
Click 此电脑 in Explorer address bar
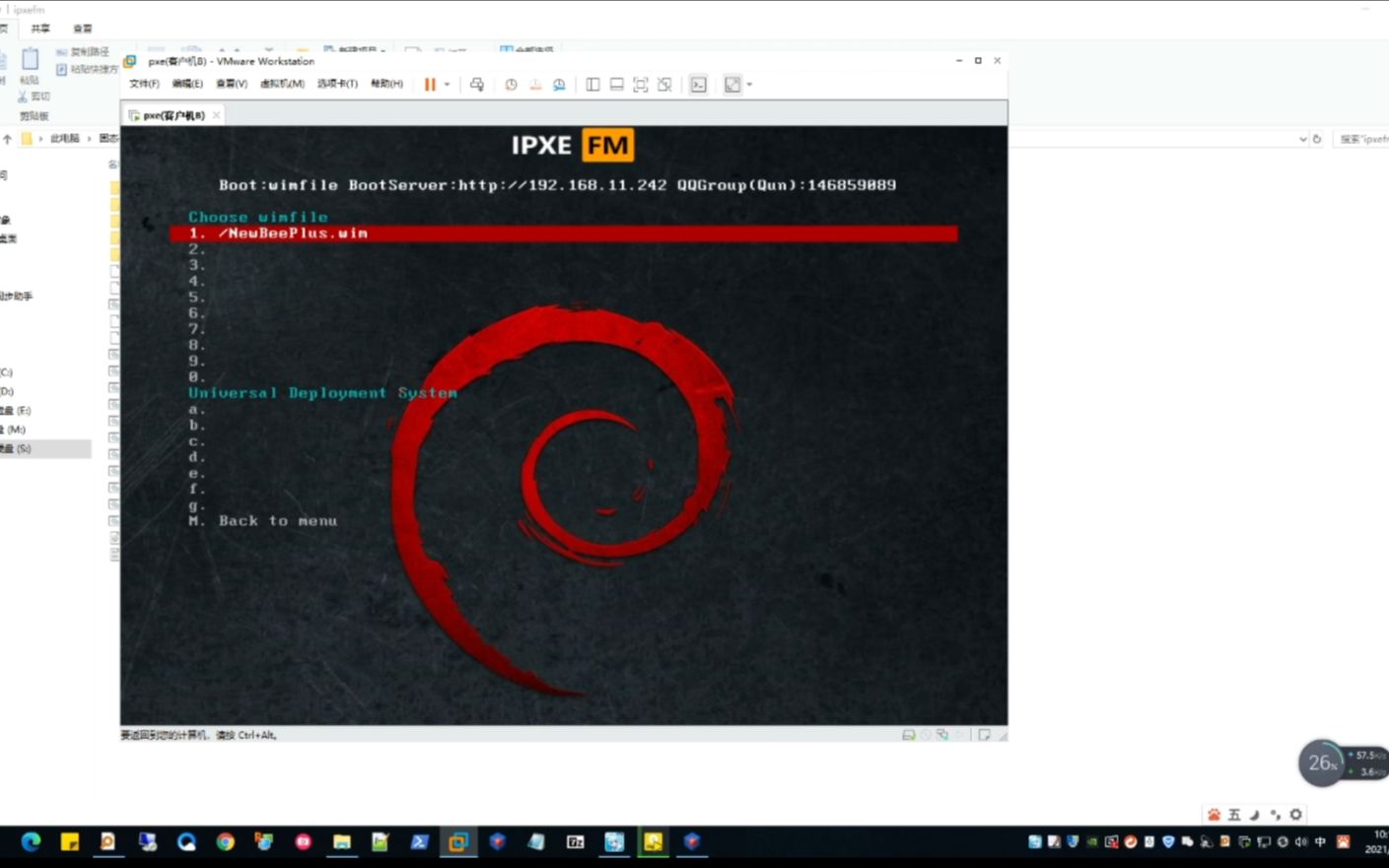point(64,139)
